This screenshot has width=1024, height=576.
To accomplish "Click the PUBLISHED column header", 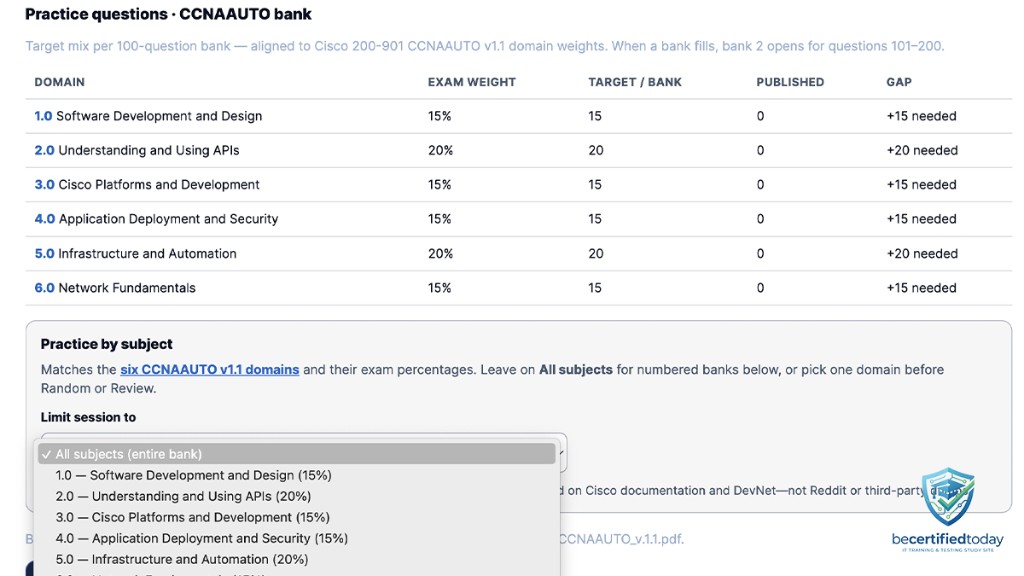I will (790, 82).
